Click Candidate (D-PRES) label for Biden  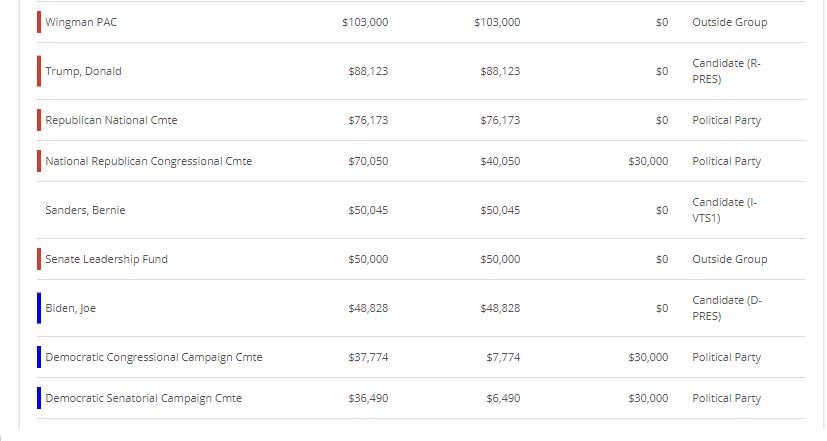[727, 308]
